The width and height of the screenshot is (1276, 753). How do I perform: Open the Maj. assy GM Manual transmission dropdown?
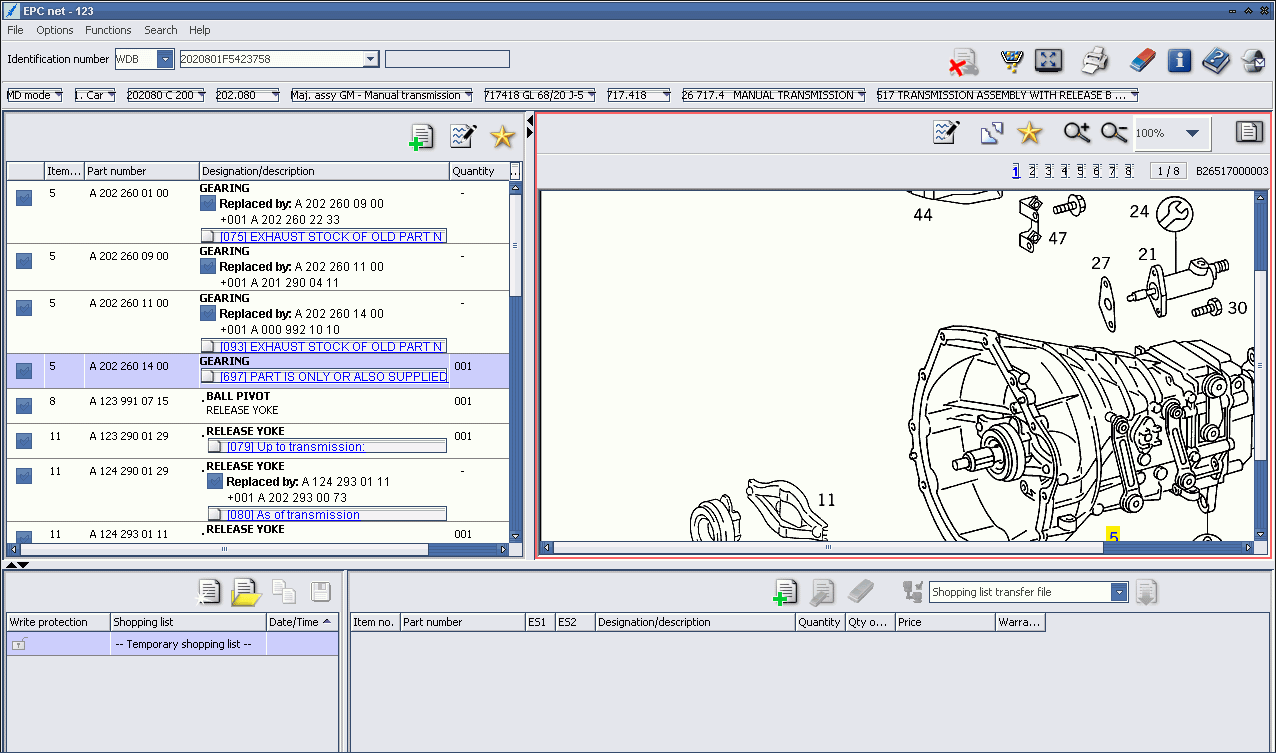pyautogui.click(x=382, y=95)
